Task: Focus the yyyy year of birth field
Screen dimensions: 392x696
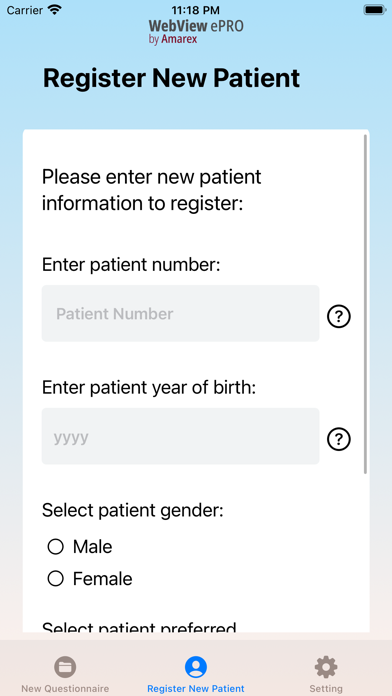Action: 181,436
